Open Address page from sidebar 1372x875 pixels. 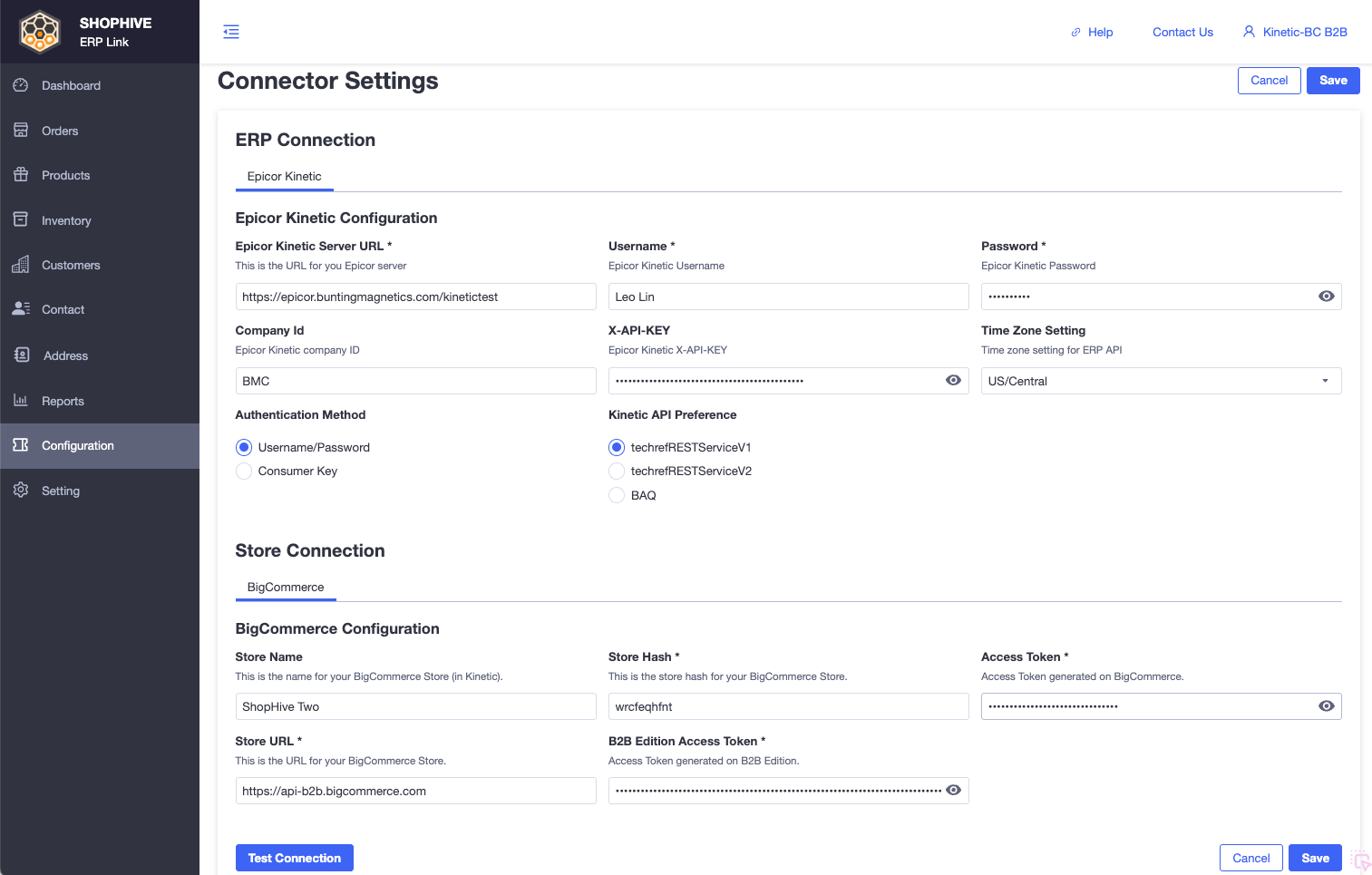(x=100, y=355)
